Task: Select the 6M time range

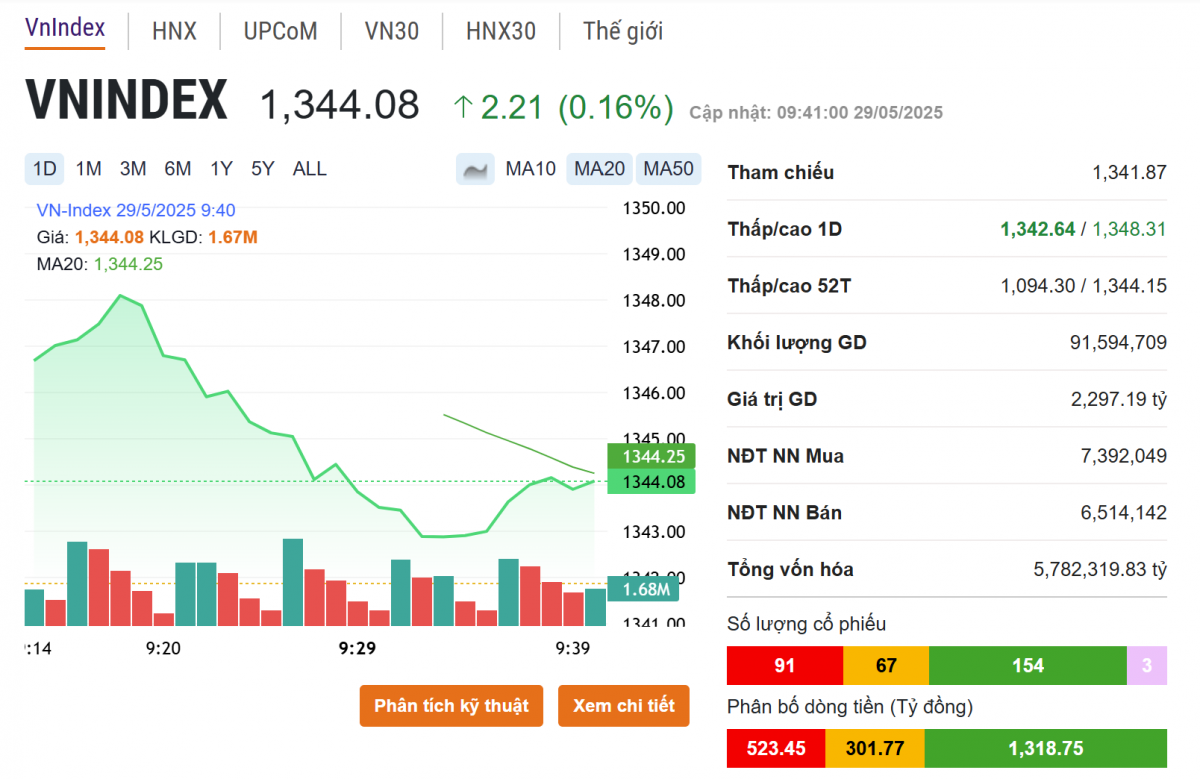Action: (178, 169)
